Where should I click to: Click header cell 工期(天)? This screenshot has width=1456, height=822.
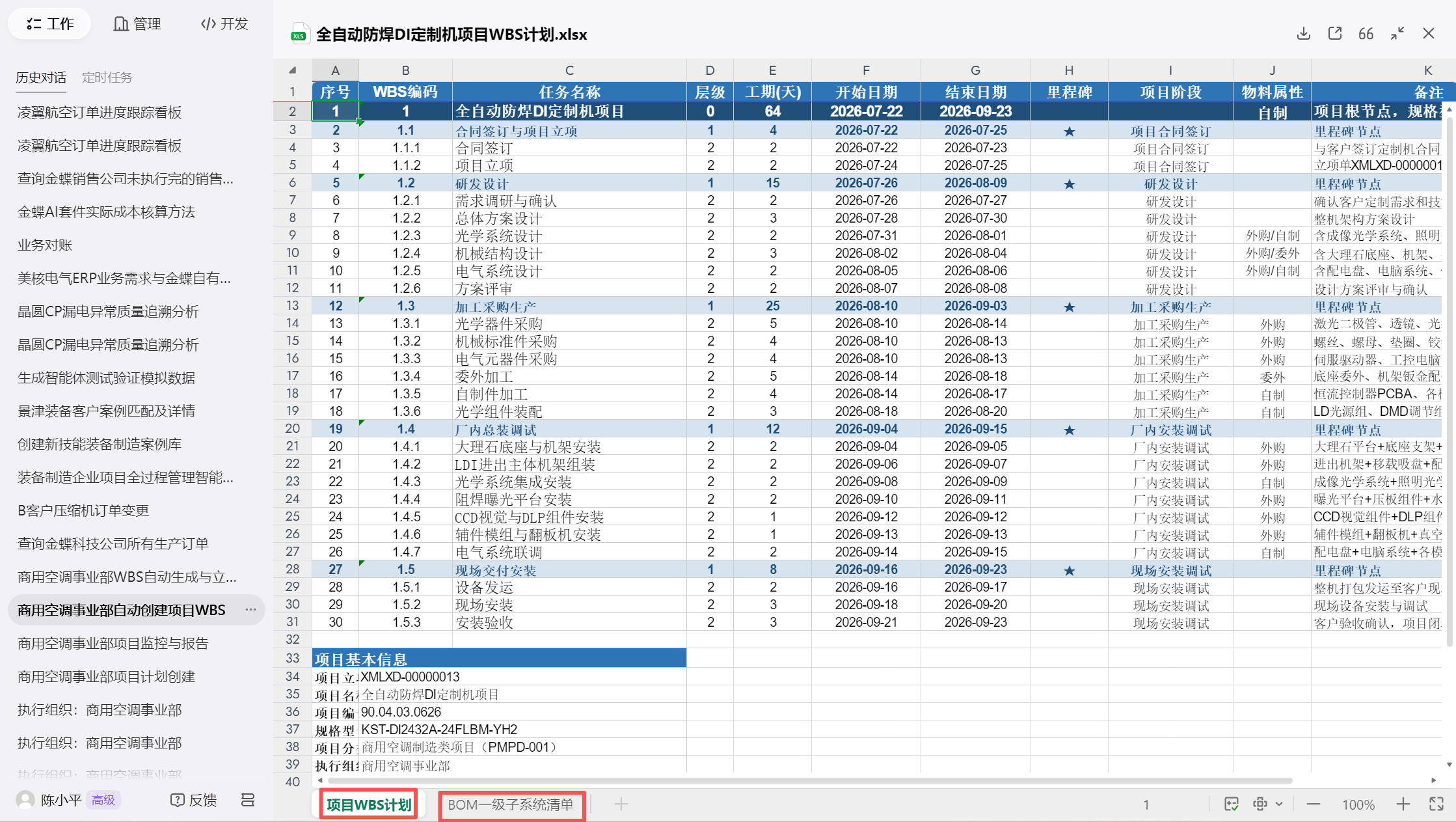[772, 92]
